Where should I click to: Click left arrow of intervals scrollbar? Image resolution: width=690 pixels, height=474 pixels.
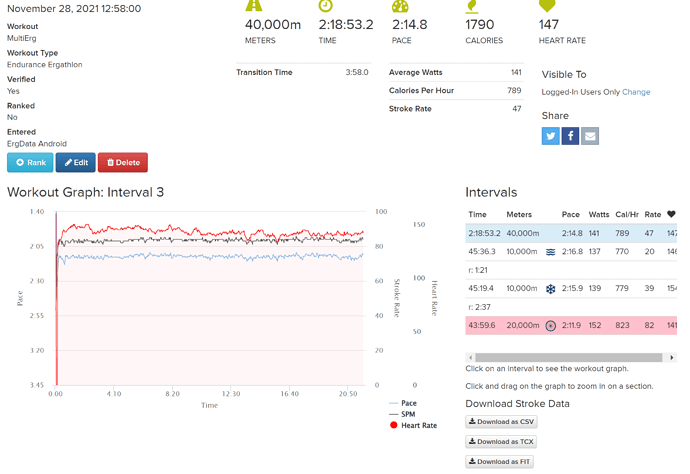pos(470,357)
